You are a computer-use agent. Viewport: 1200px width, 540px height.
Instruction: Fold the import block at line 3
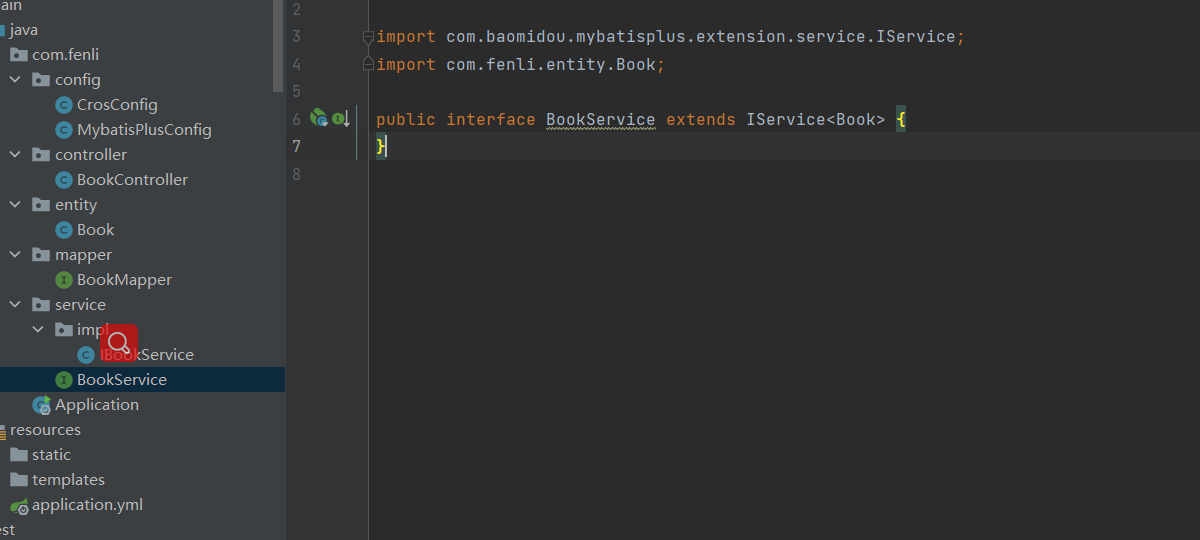point(368,37)
